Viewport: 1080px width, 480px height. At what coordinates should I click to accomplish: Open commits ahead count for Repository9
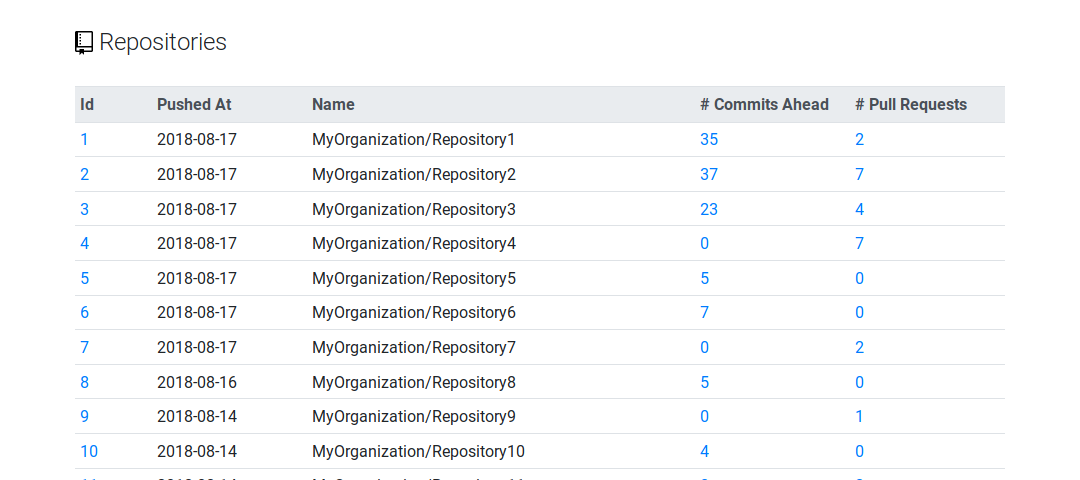point(705,417)
